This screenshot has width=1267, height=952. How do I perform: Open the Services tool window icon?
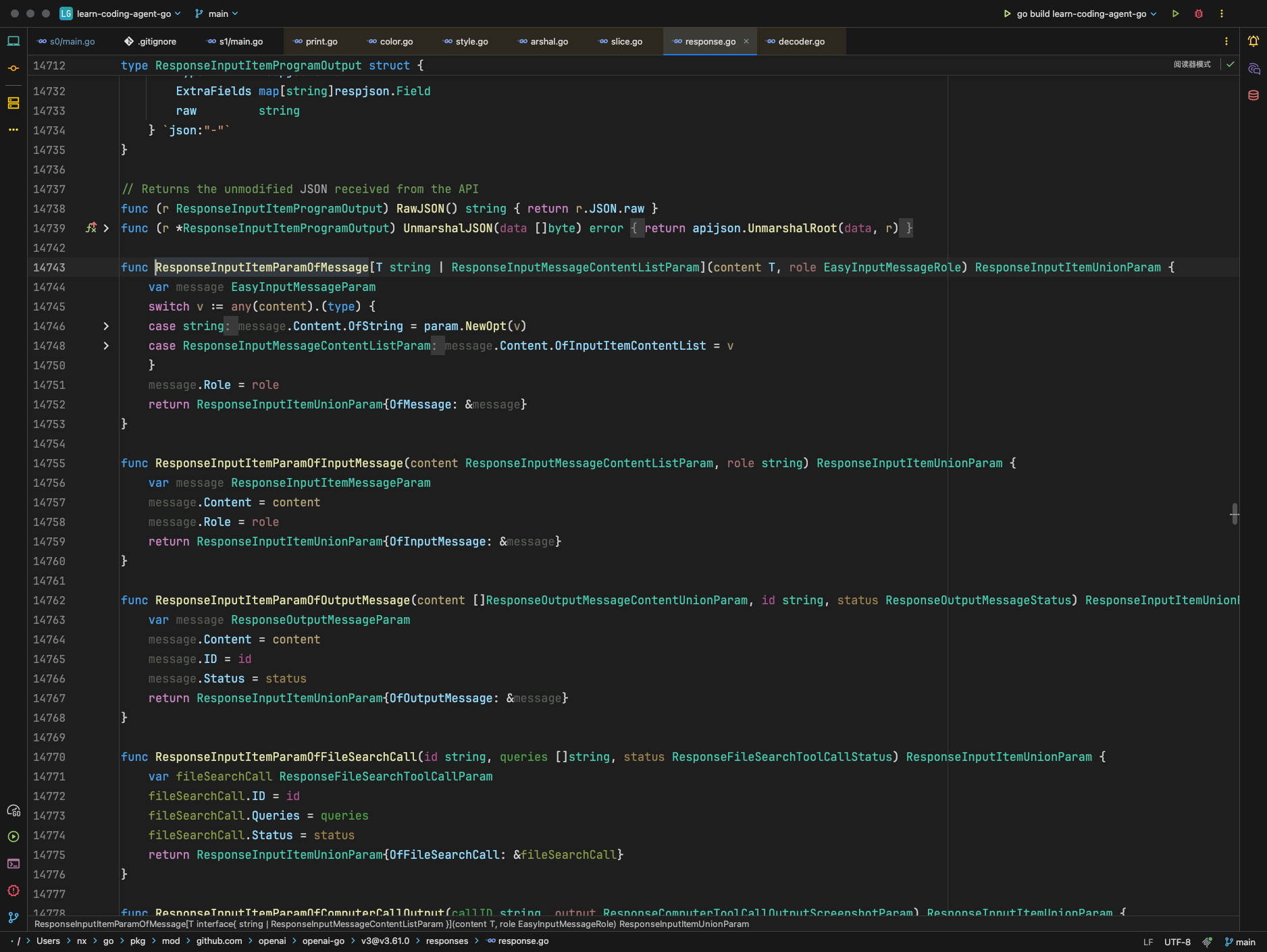pyautogui.click(x=14, y=837)
